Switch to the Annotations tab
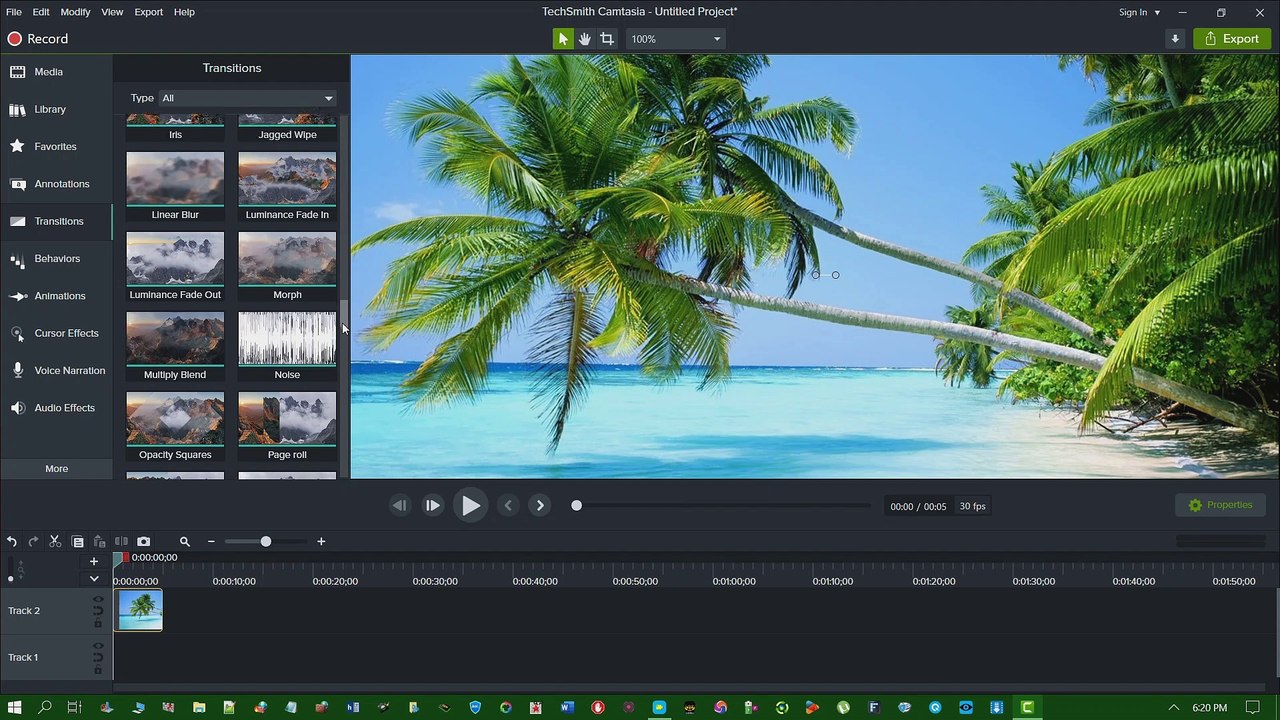Viewport: 1280px width, 720px height. (x=56, y=184)
